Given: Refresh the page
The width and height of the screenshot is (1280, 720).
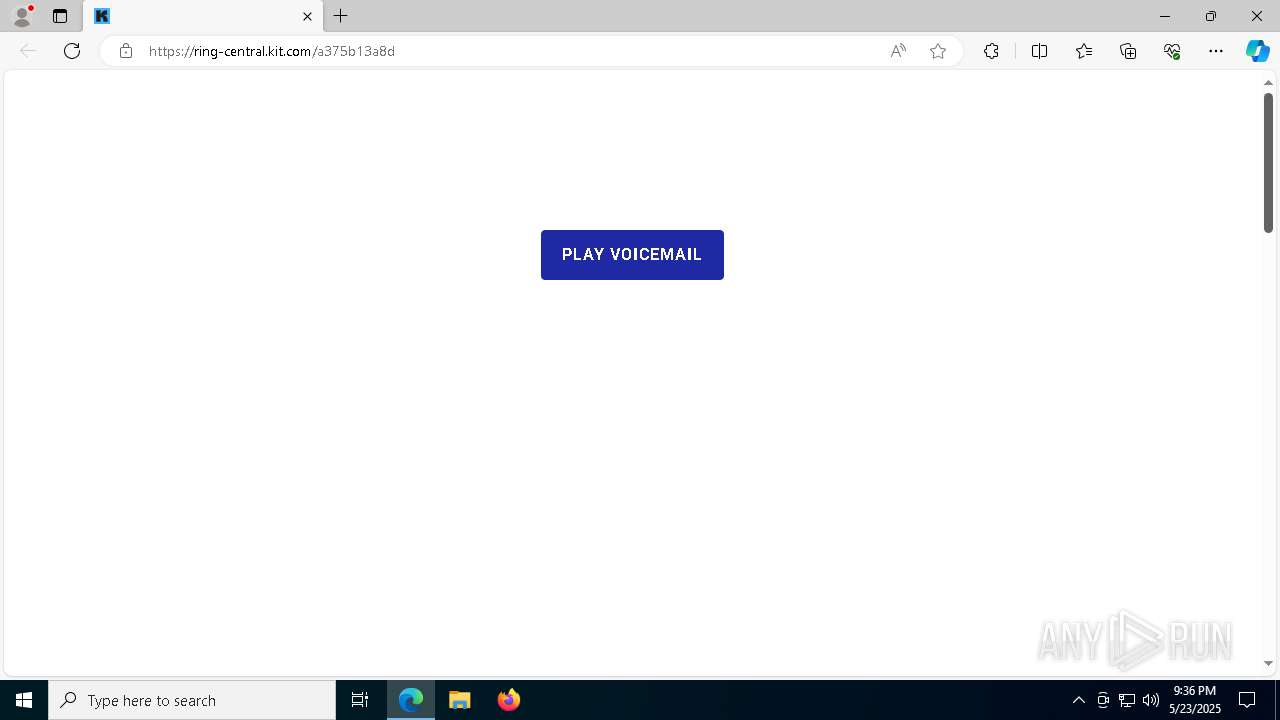Looking at the screenshot, I should (x=72, y=51).
